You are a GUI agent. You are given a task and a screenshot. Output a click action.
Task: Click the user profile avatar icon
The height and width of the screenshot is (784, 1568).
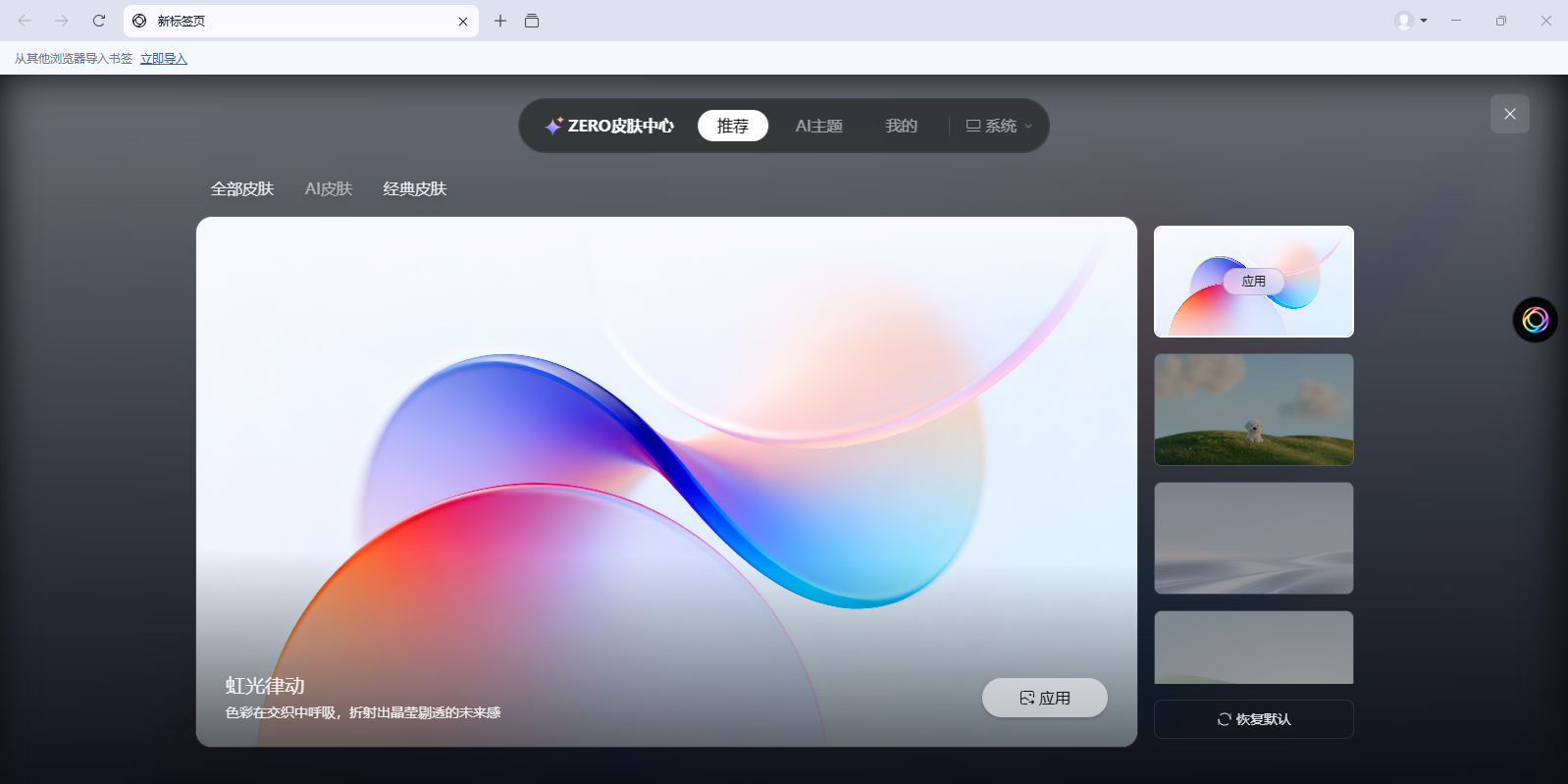(1404, 21)
